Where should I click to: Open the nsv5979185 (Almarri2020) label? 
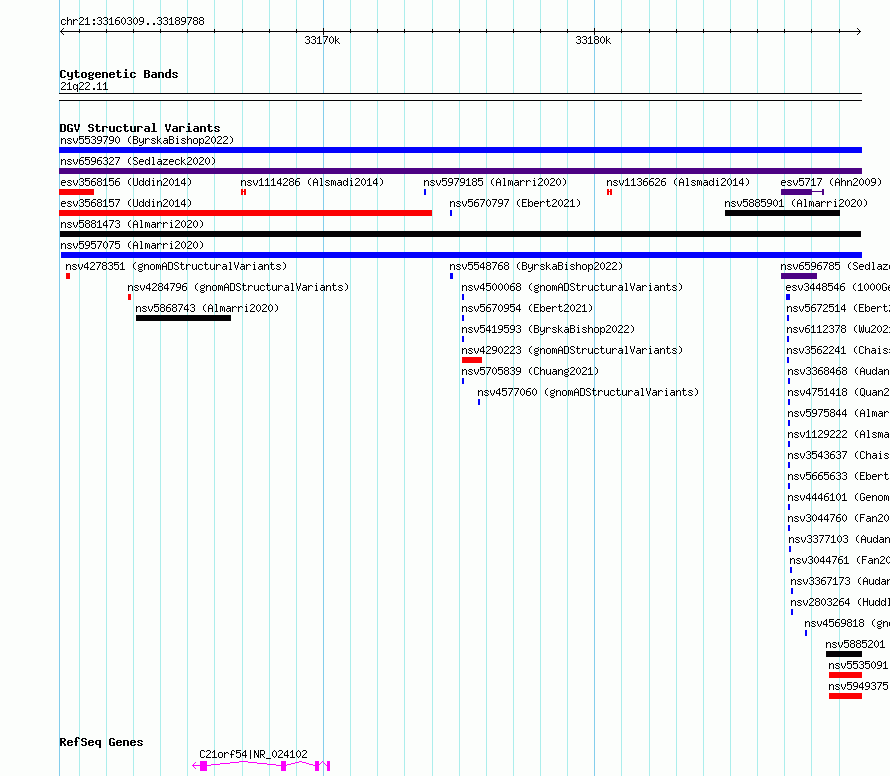click(x=495, y=182)
